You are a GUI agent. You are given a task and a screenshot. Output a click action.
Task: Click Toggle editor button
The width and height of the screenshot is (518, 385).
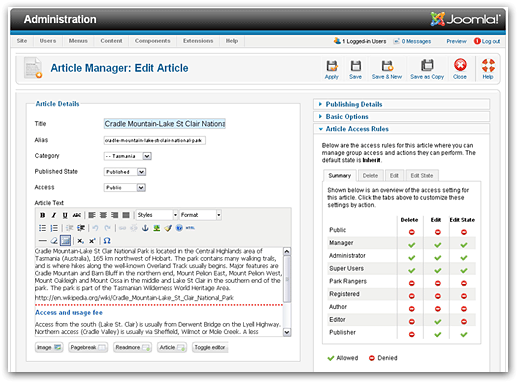click(210, 348)
